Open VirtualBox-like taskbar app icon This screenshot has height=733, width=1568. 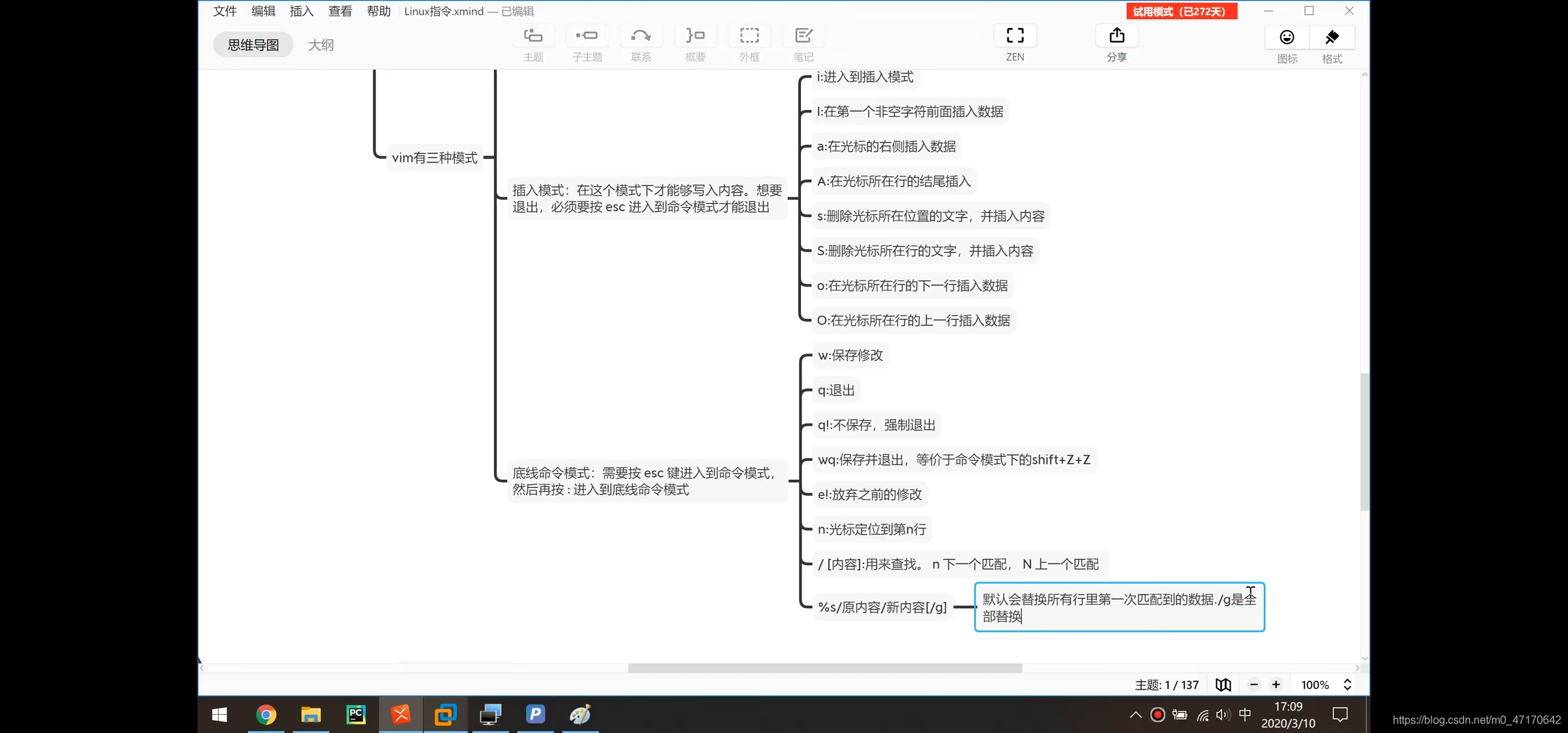[x=445, y=715]
